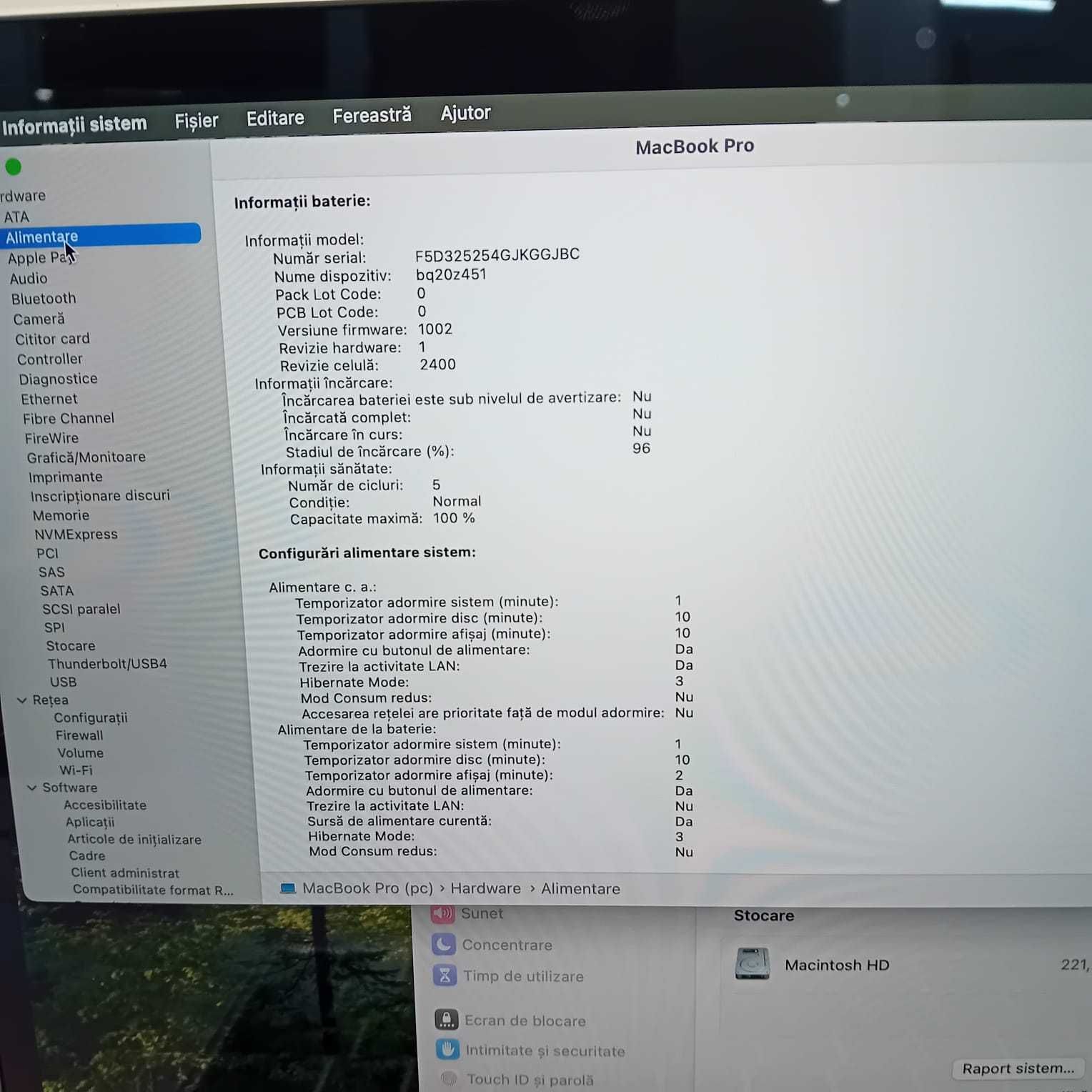Select SAS in the sidebar

(x=51, y=572)
